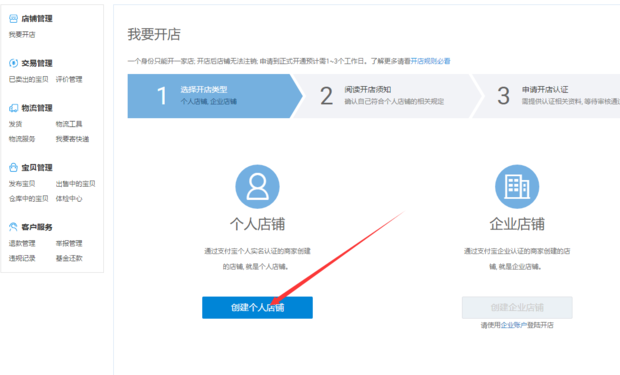Open 体检中心 link
Image resolution: width=620 pixels, height=375 pixels.
pos(69,199)
